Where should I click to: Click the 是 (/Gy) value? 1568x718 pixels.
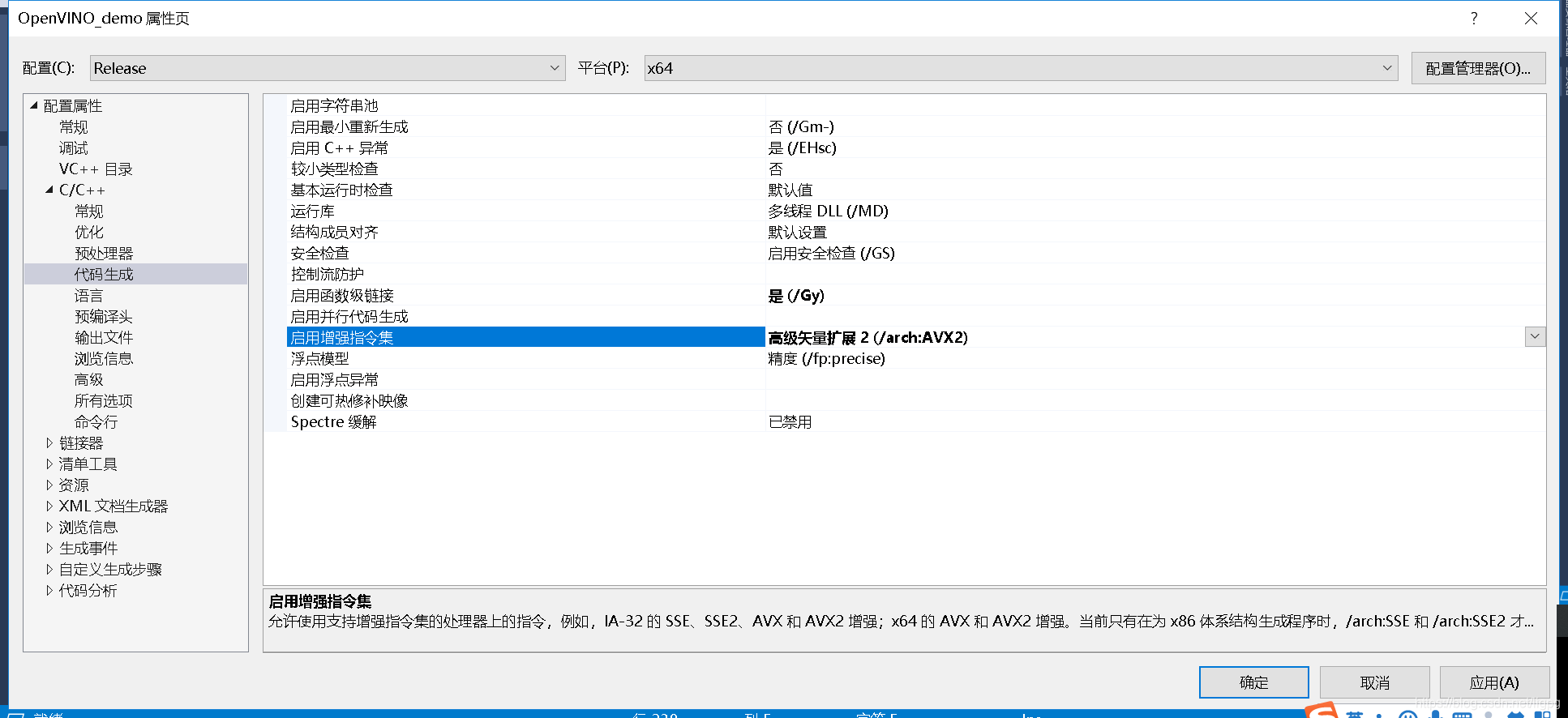point(796,295)
